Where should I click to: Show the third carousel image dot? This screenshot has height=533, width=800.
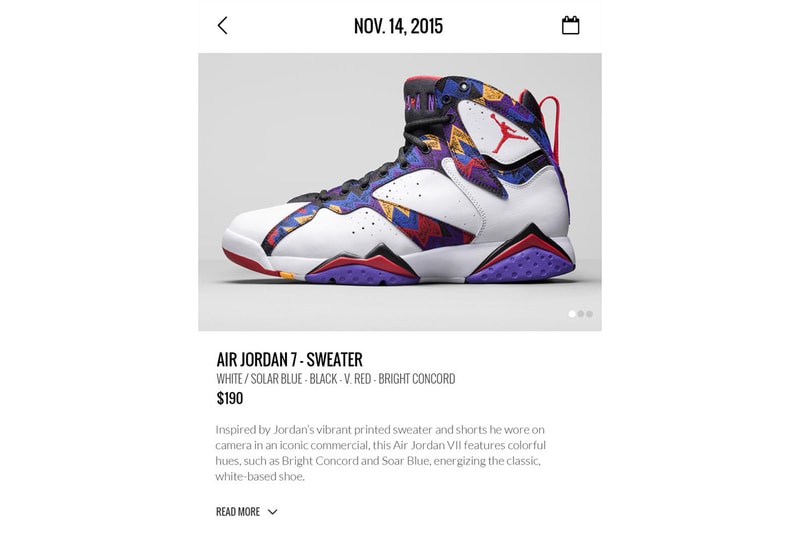(x=589, y=314)
